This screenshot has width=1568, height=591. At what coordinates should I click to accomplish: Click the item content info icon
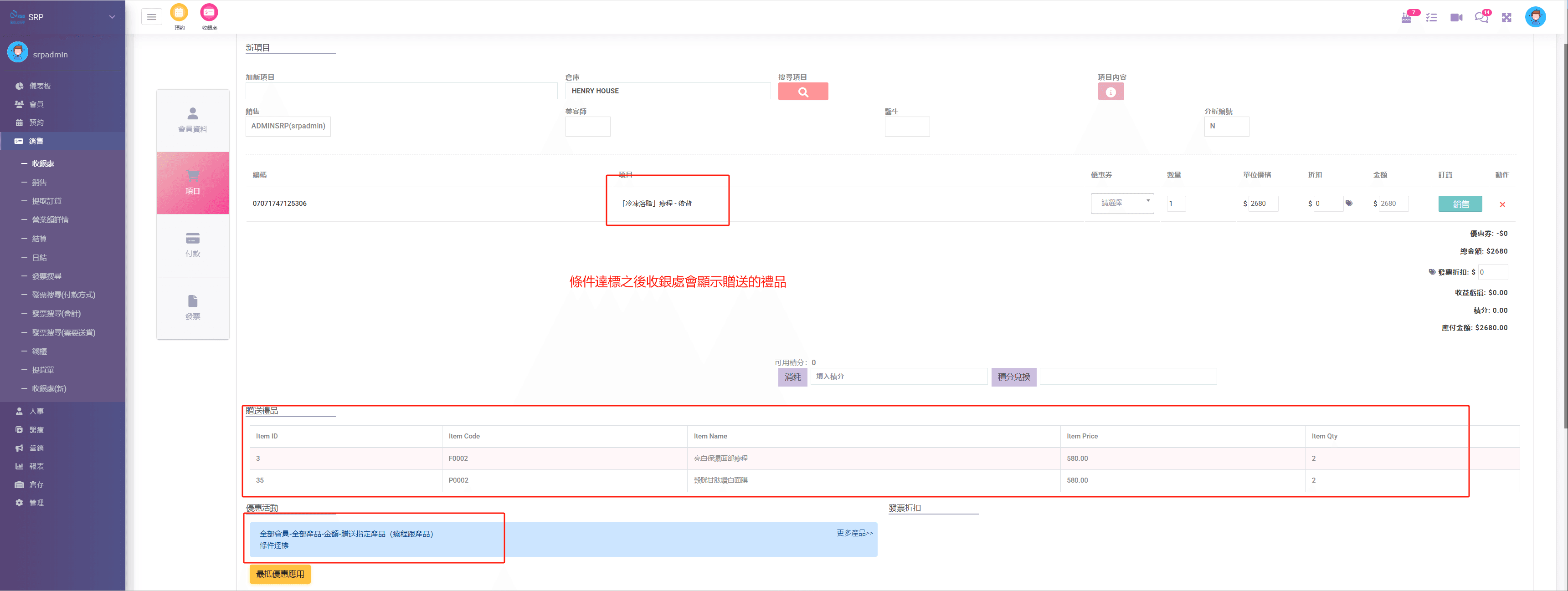coord(1110,92)
